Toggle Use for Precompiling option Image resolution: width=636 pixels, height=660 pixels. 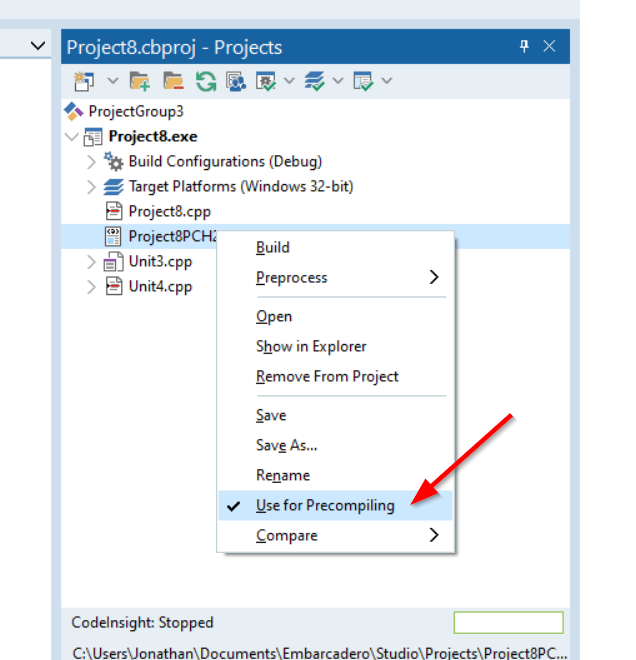[x=325, y=505]
